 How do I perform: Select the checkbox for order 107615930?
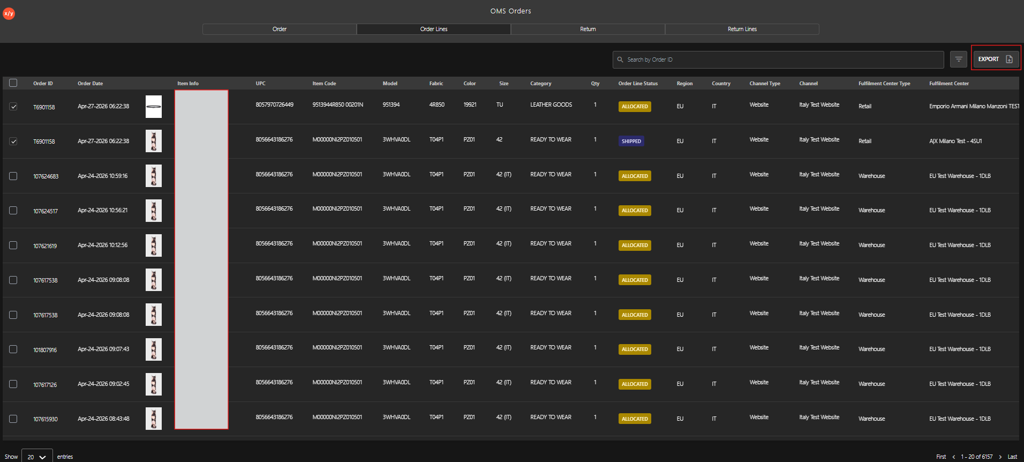(x=13, y=419)
